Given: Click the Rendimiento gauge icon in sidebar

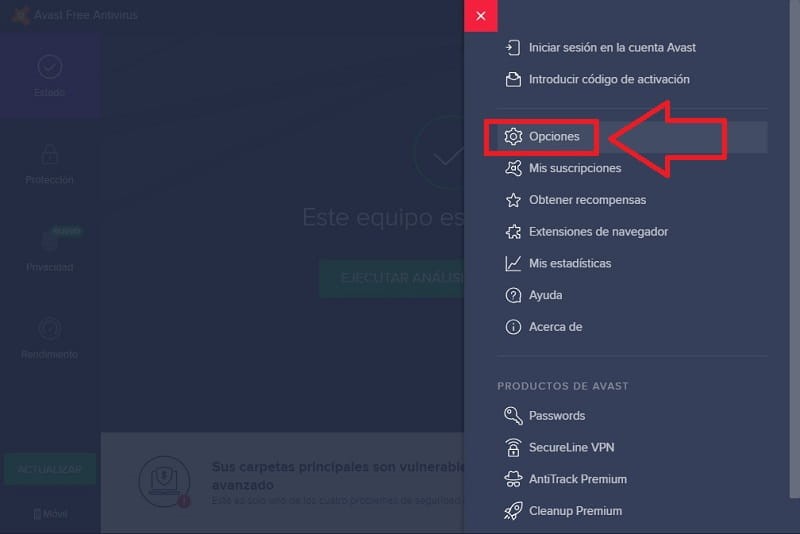Looking at the screenshot, I should point(49,329).
